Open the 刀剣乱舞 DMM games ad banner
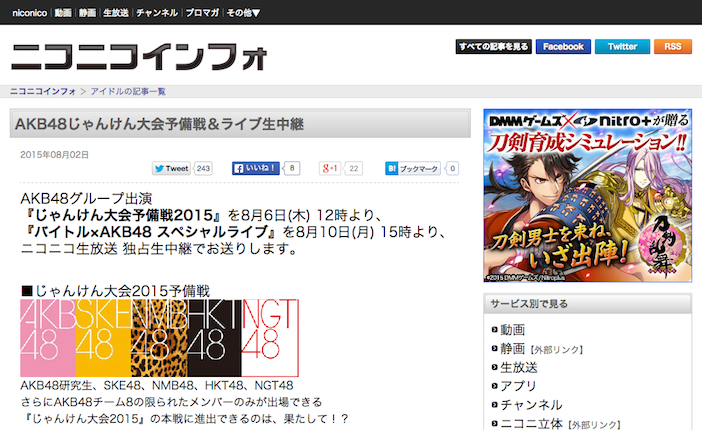The width and height of the screenshot is (702, 430). coord(587,195)
